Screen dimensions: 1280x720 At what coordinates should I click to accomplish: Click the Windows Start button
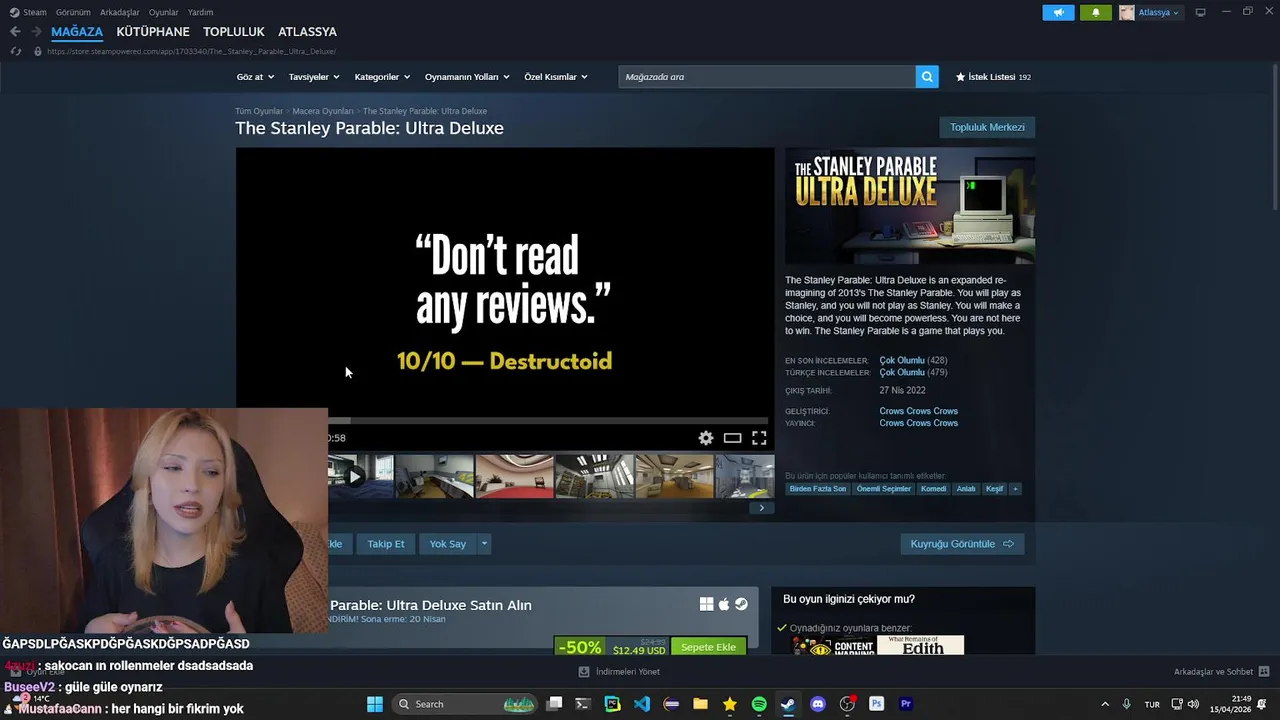(375, 704)
